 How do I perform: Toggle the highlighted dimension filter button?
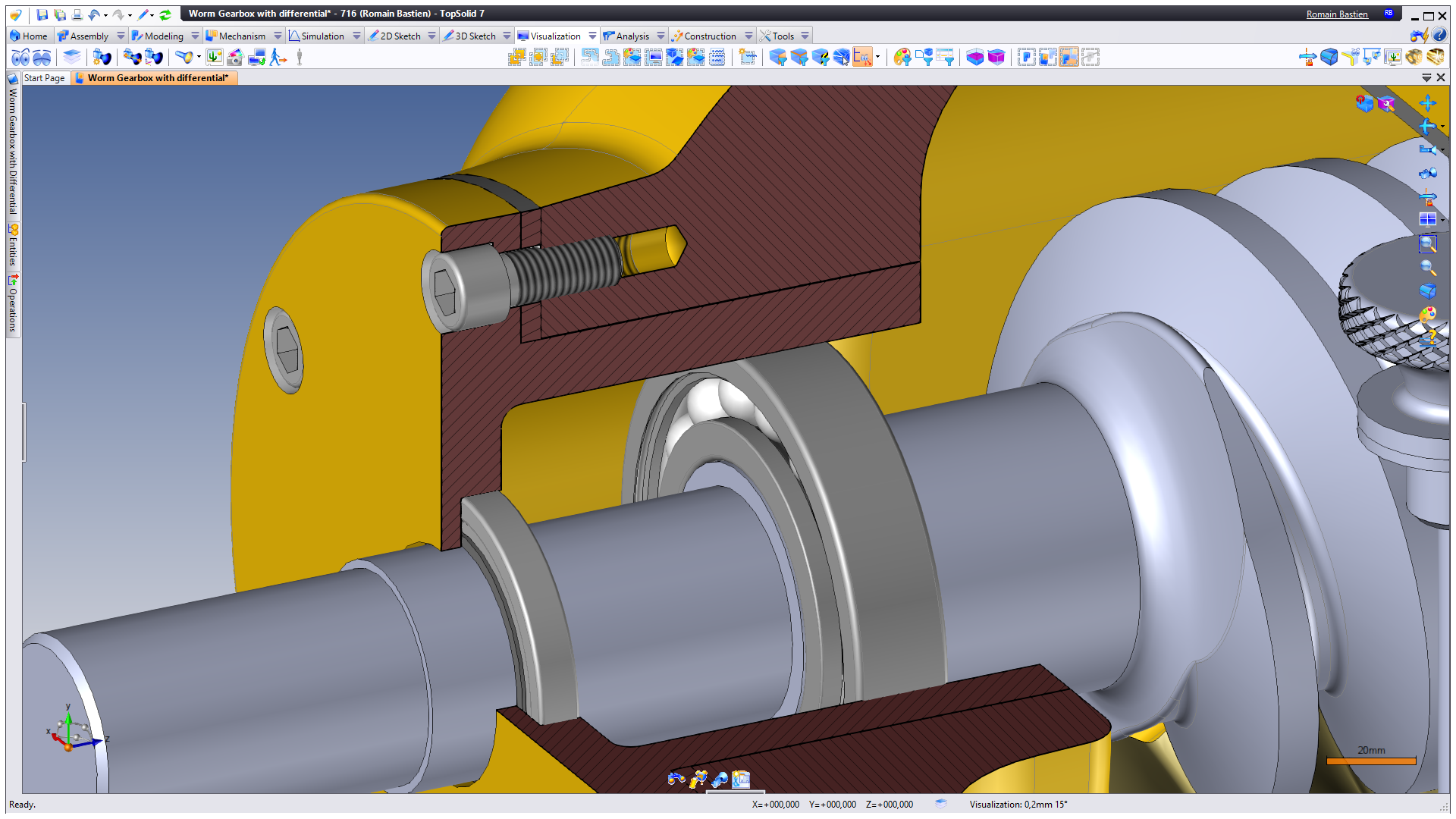[x=862, y=58]
